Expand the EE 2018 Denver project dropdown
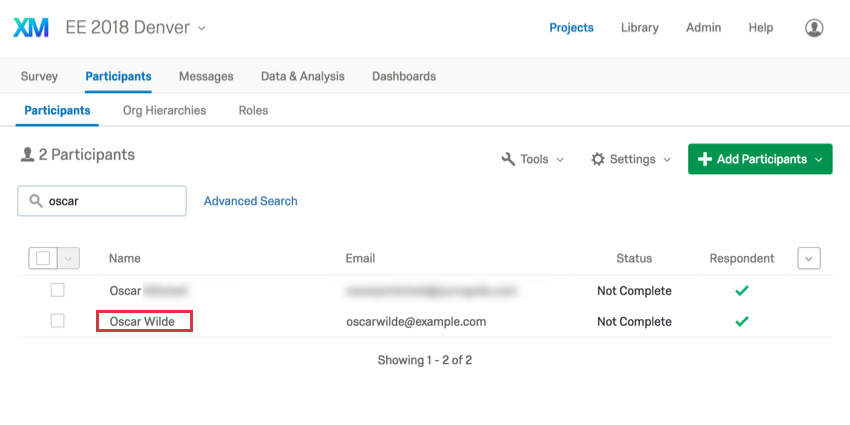Image resolution: width=850 pixels, height=425 pixels. (x=202, y=28)
